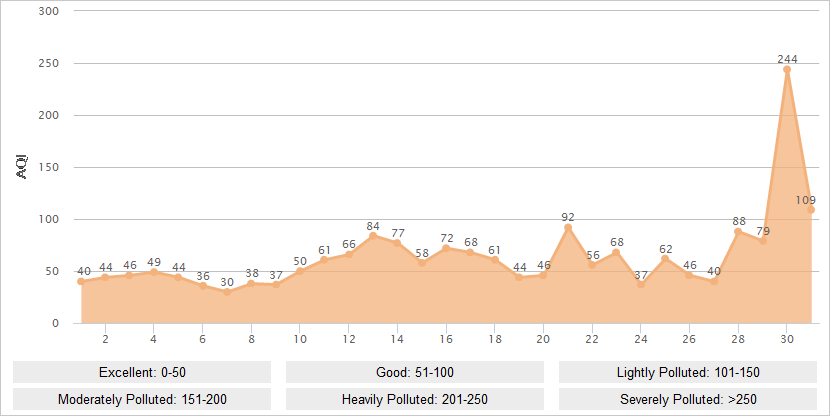Click x-axis day label 26
Image resolution: width=830 pixels, height=416 pixels.
point(689,339)
